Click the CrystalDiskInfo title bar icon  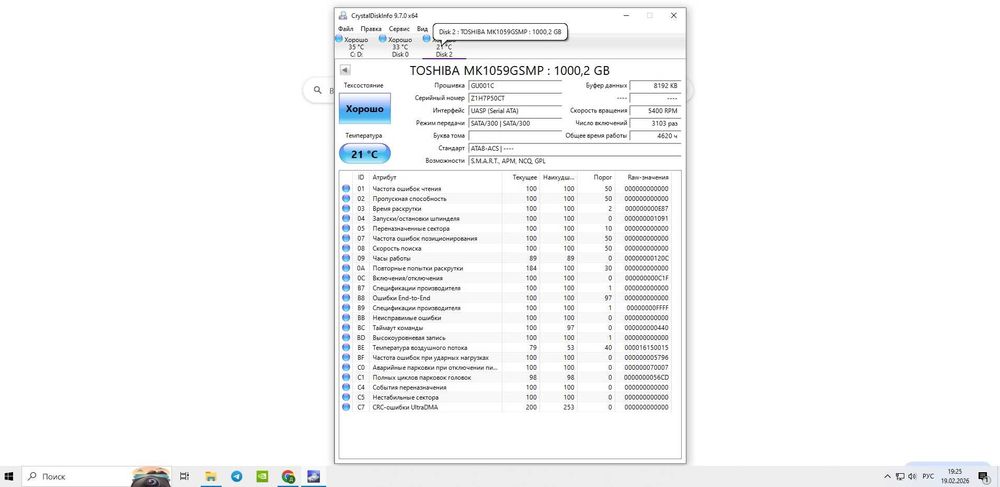[343, 15]
